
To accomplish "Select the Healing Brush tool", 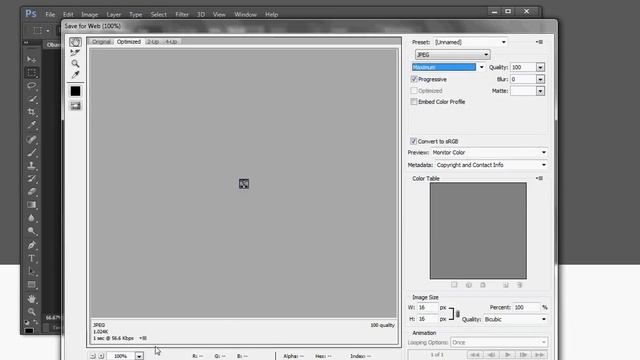I will [x=31, y=140].
